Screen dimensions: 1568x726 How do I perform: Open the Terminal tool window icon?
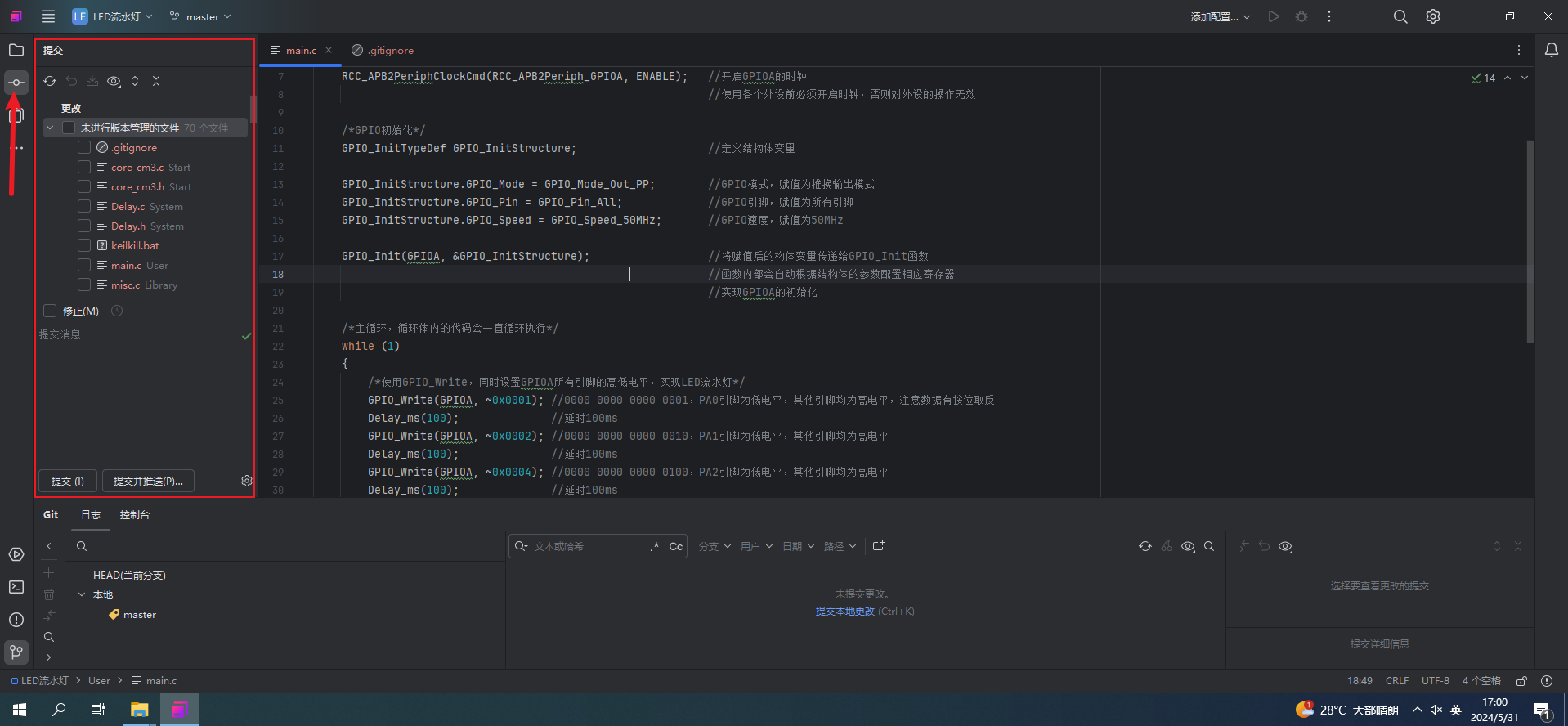click(16, 587)
